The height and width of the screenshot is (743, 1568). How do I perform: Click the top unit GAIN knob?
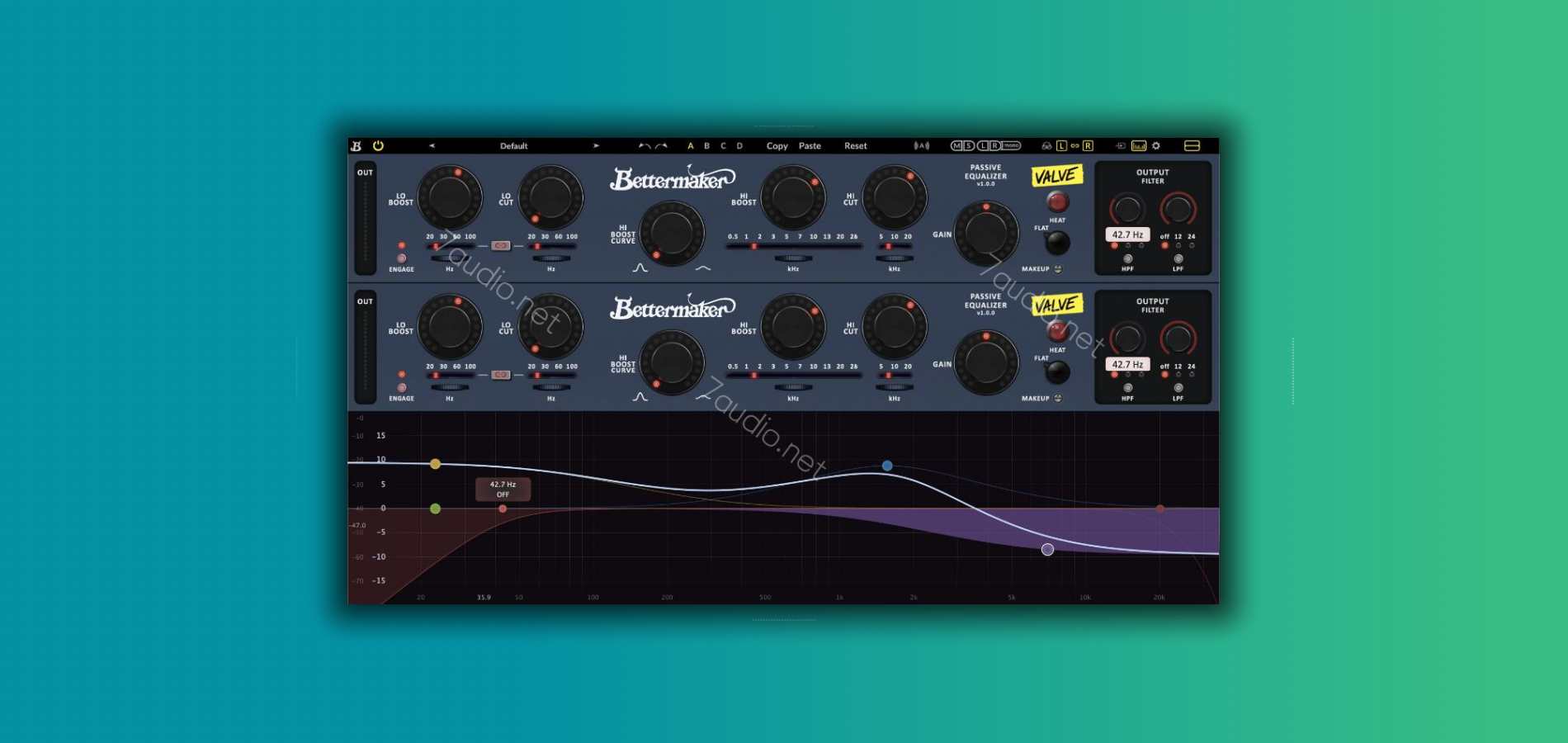[985, 234]
